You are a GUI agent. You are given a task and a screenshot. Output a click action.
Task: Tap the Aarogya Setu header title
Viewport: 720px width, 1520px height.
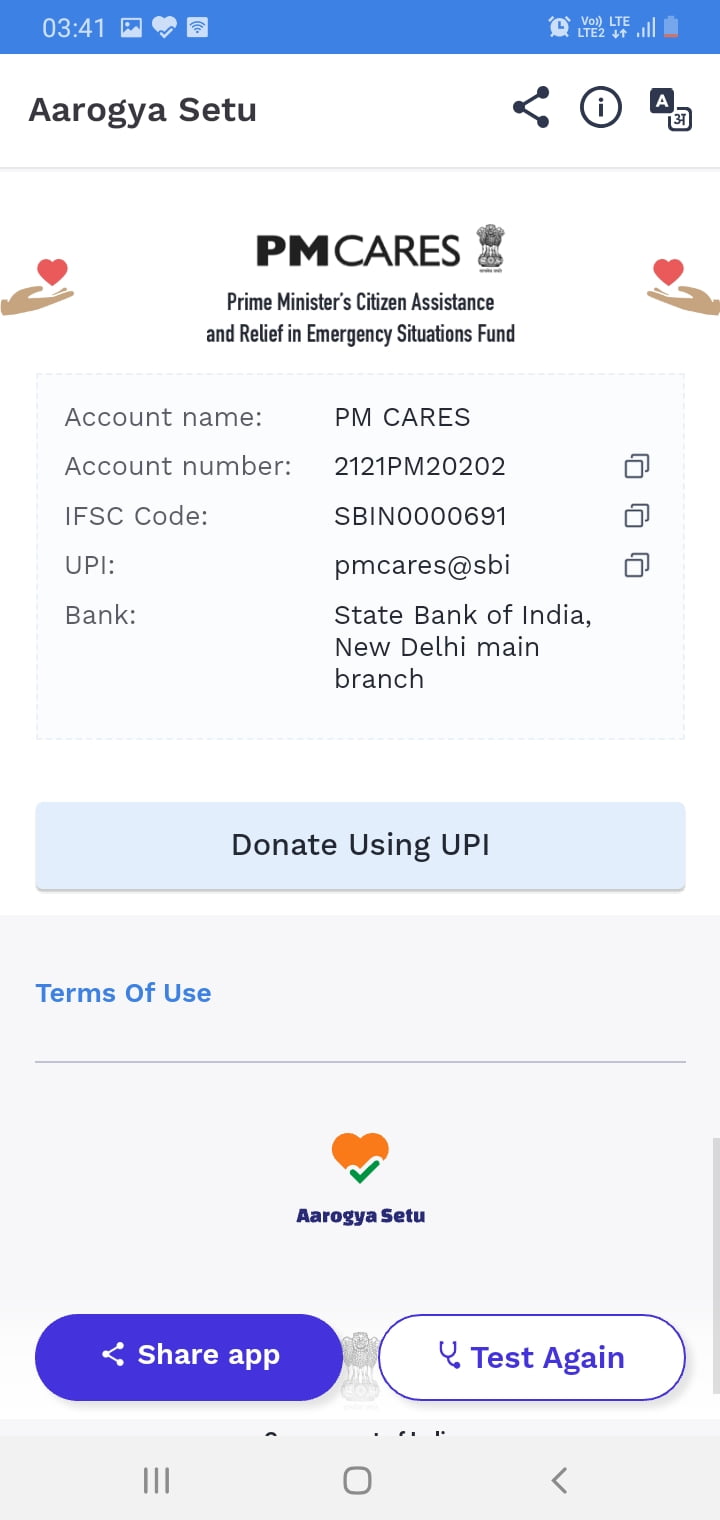point(143,110)
